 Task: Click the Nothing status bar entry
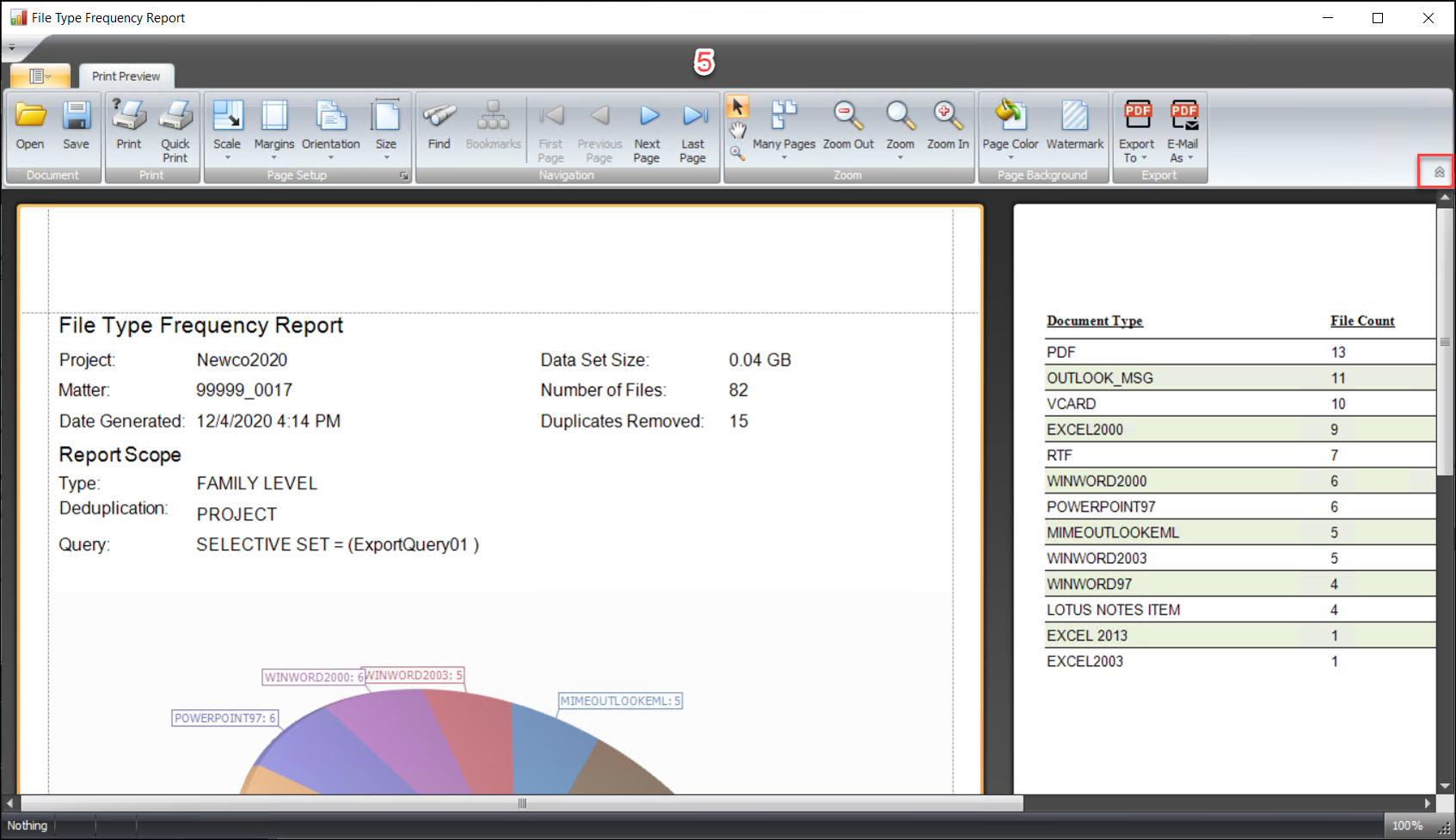pos(28,825)
